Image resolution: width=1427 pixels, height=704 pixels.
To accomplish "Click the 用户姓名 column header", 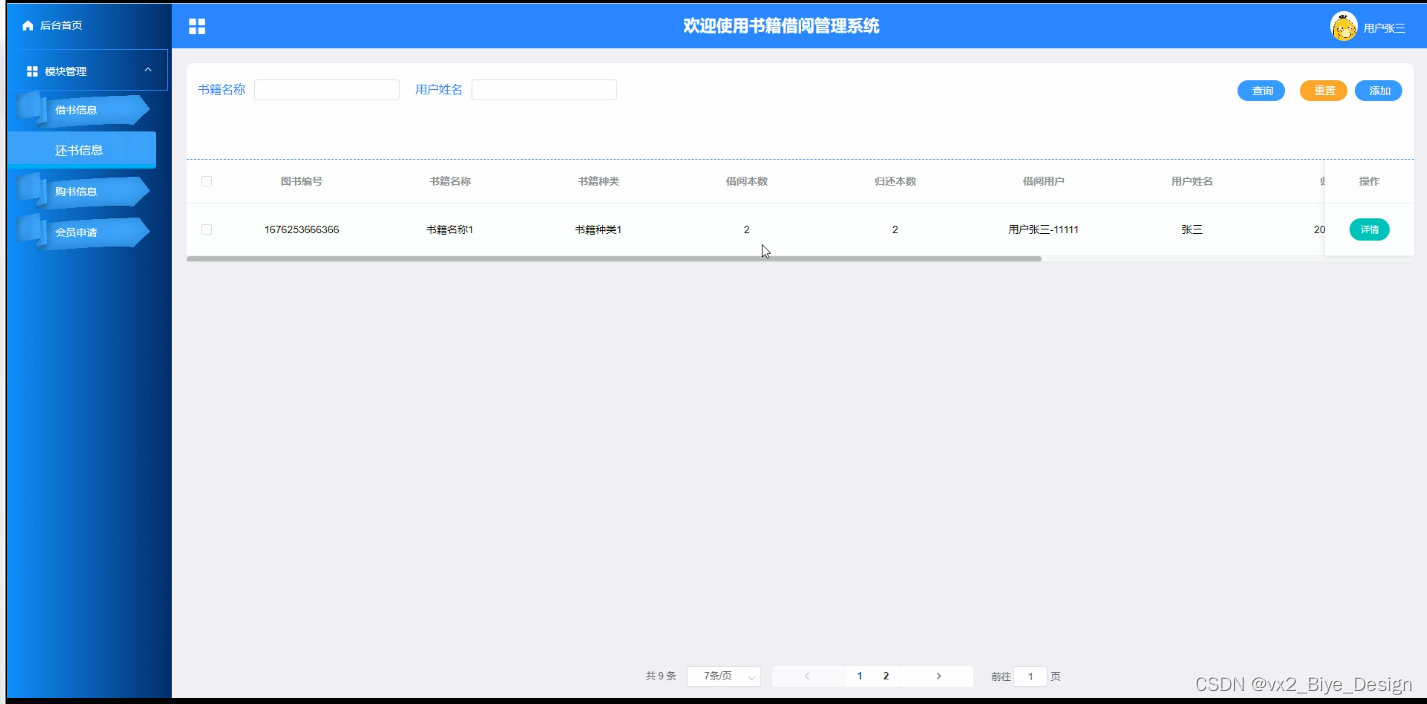I will (x=1192, y=181).
